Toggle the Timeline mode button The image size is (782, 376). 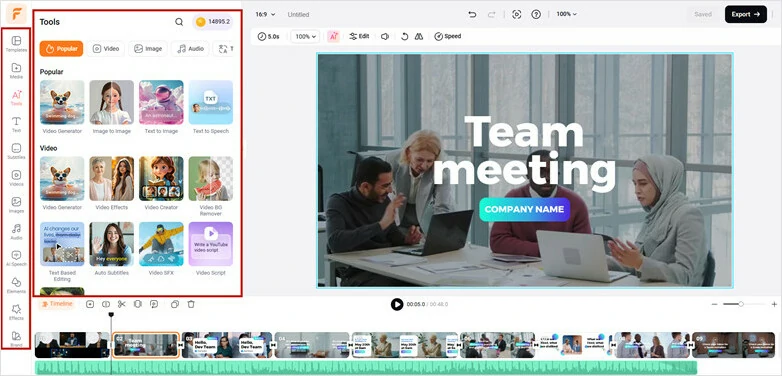tap(56, 304)
